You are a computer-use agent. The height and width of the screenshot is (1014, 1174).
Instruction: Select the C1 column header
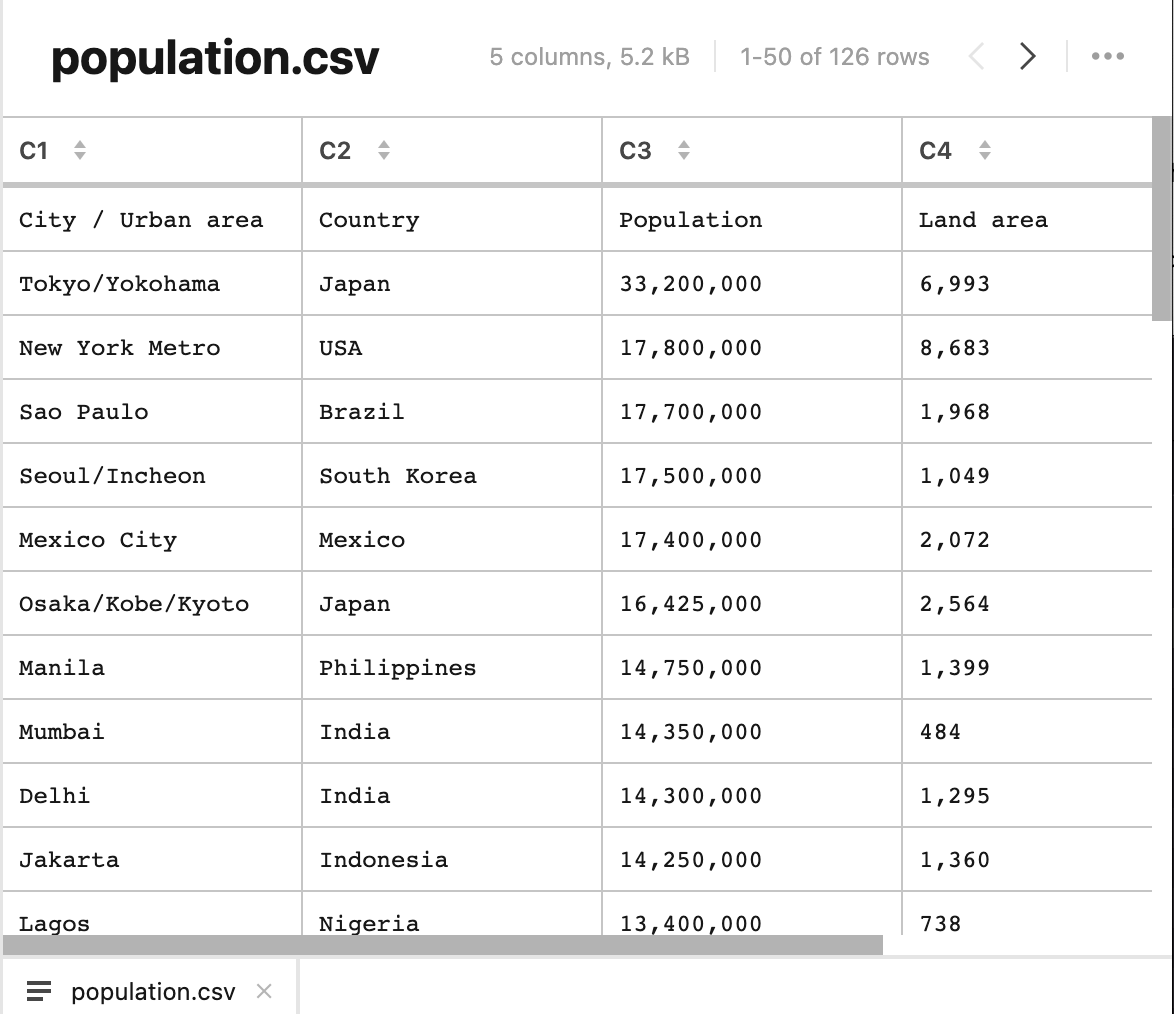pos(34,151)
